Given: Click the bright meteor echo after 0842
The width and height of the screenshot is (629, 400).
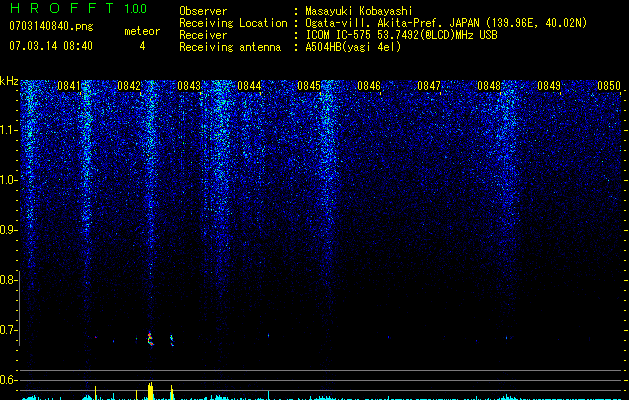Looking at the screenshot, I should [x=150, y=339].
